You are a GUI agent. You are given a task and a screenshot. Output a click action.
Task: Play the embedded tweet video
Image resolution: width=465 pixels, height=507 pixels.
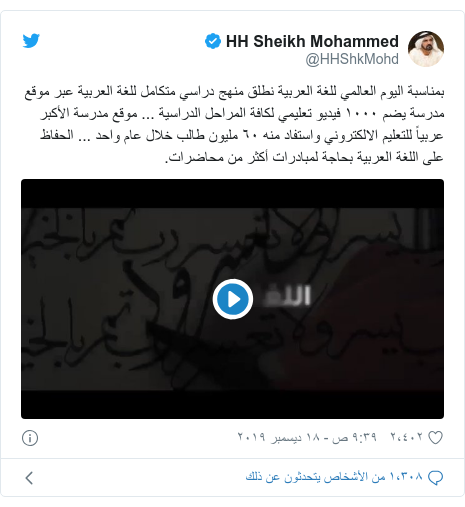(x=233, y=299)
